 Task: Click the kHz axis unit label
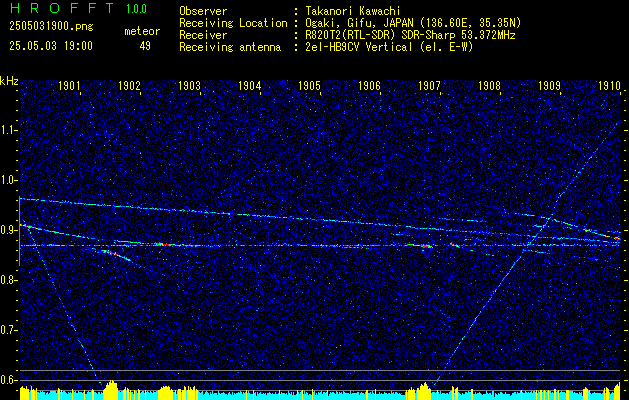tap(10, 81)
